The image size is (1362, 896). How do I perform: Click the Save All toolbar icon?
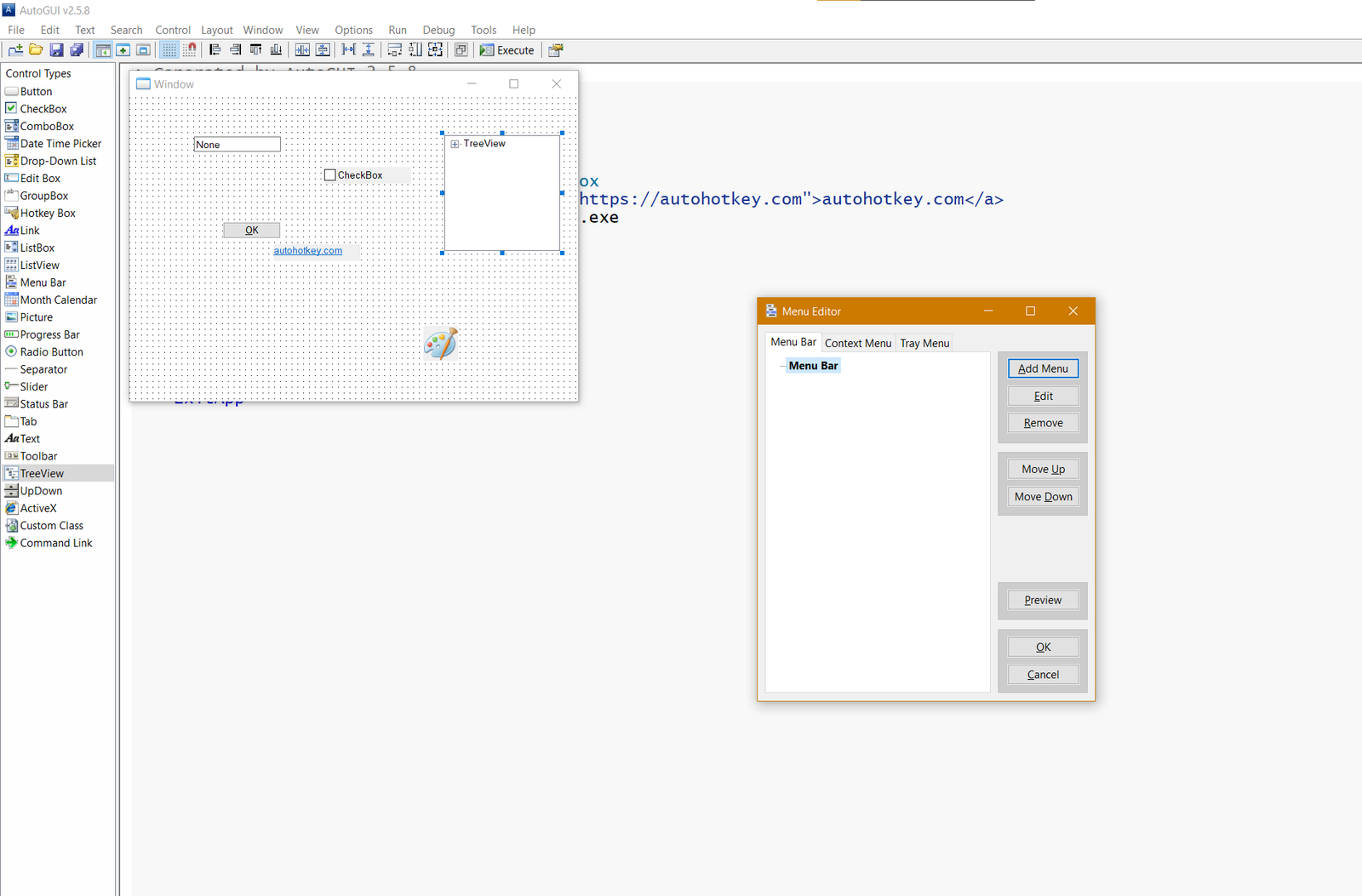(77, 50)
